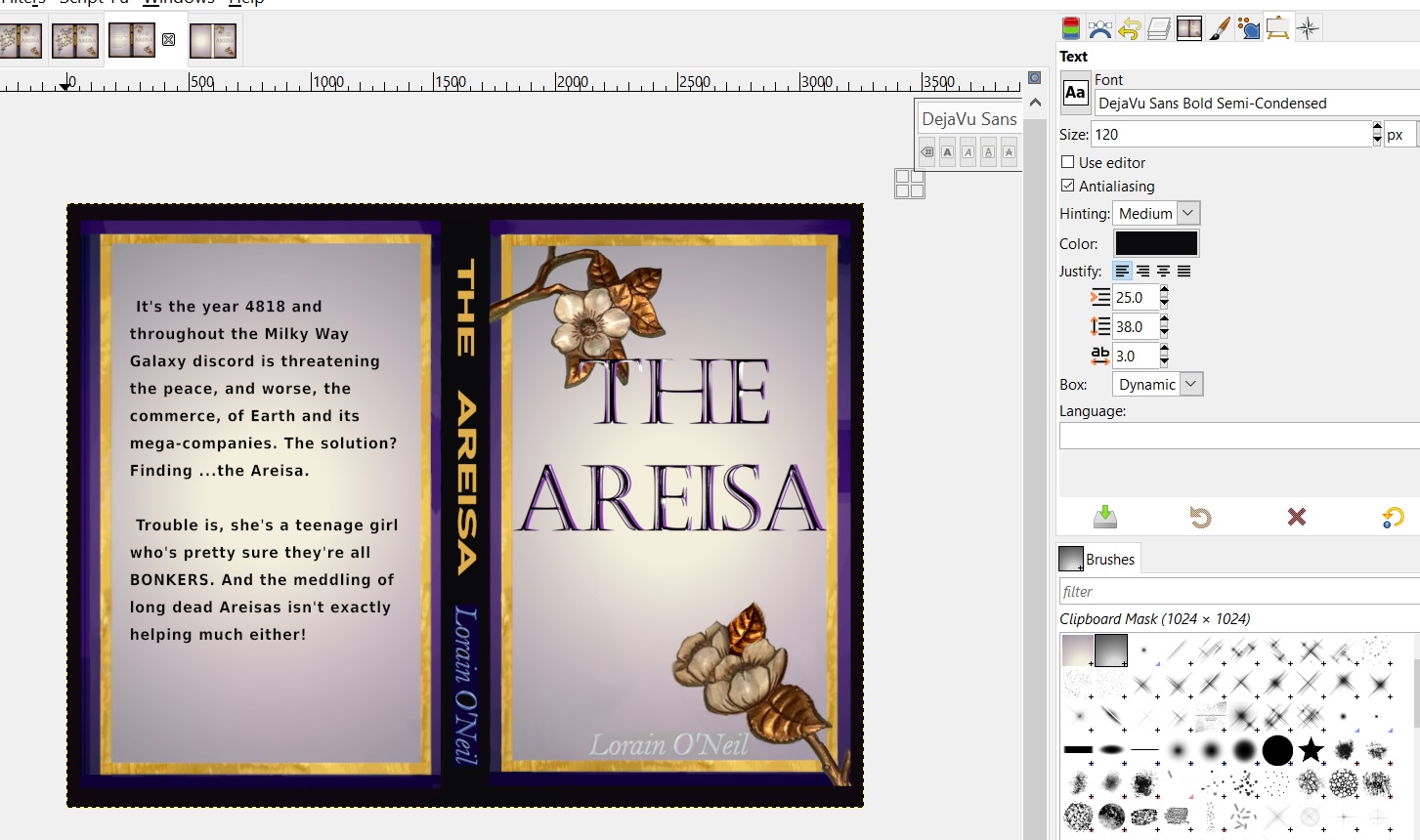Clear style in on-canvas text toolbar
Screen dimensions: 1420x840
(x=927, y=152)
